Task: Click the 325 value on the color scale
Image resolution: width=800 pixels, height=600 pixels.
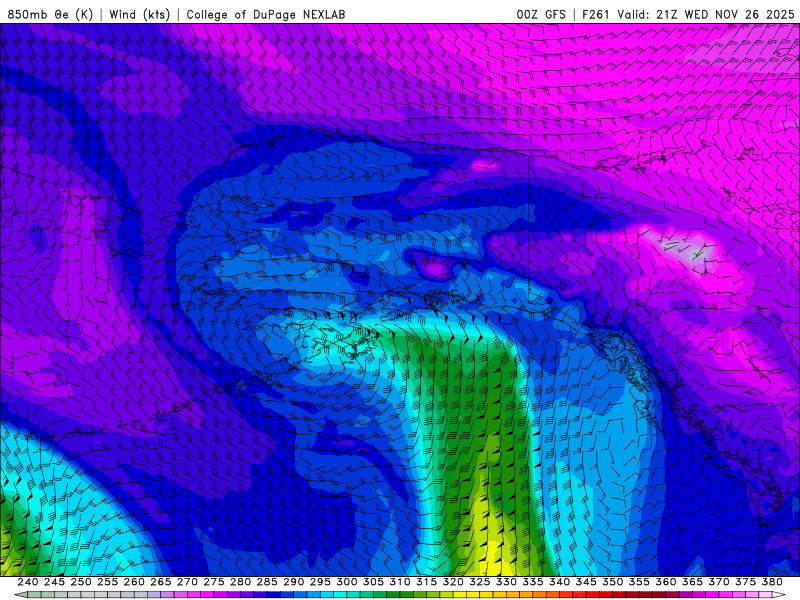Action: 480,582
